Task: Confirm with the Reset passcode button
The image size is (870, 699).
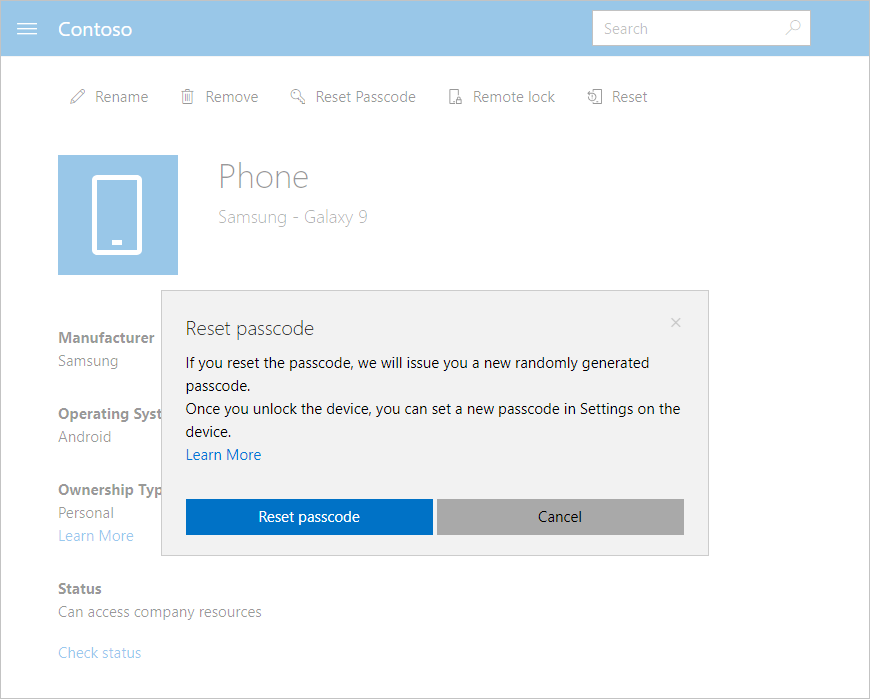Action: coord(309,517)
